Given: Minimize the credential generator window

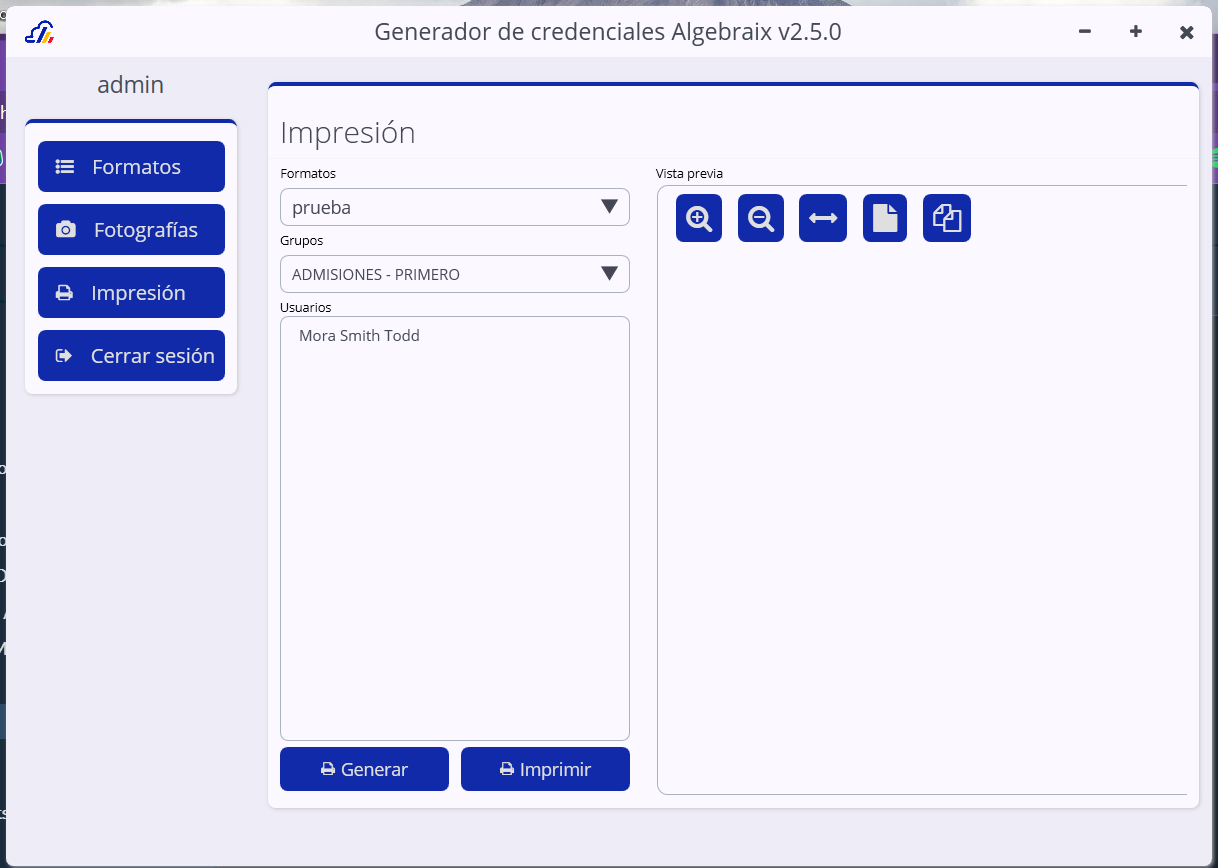Looking at the screenshot, I should coord(1084,32).
